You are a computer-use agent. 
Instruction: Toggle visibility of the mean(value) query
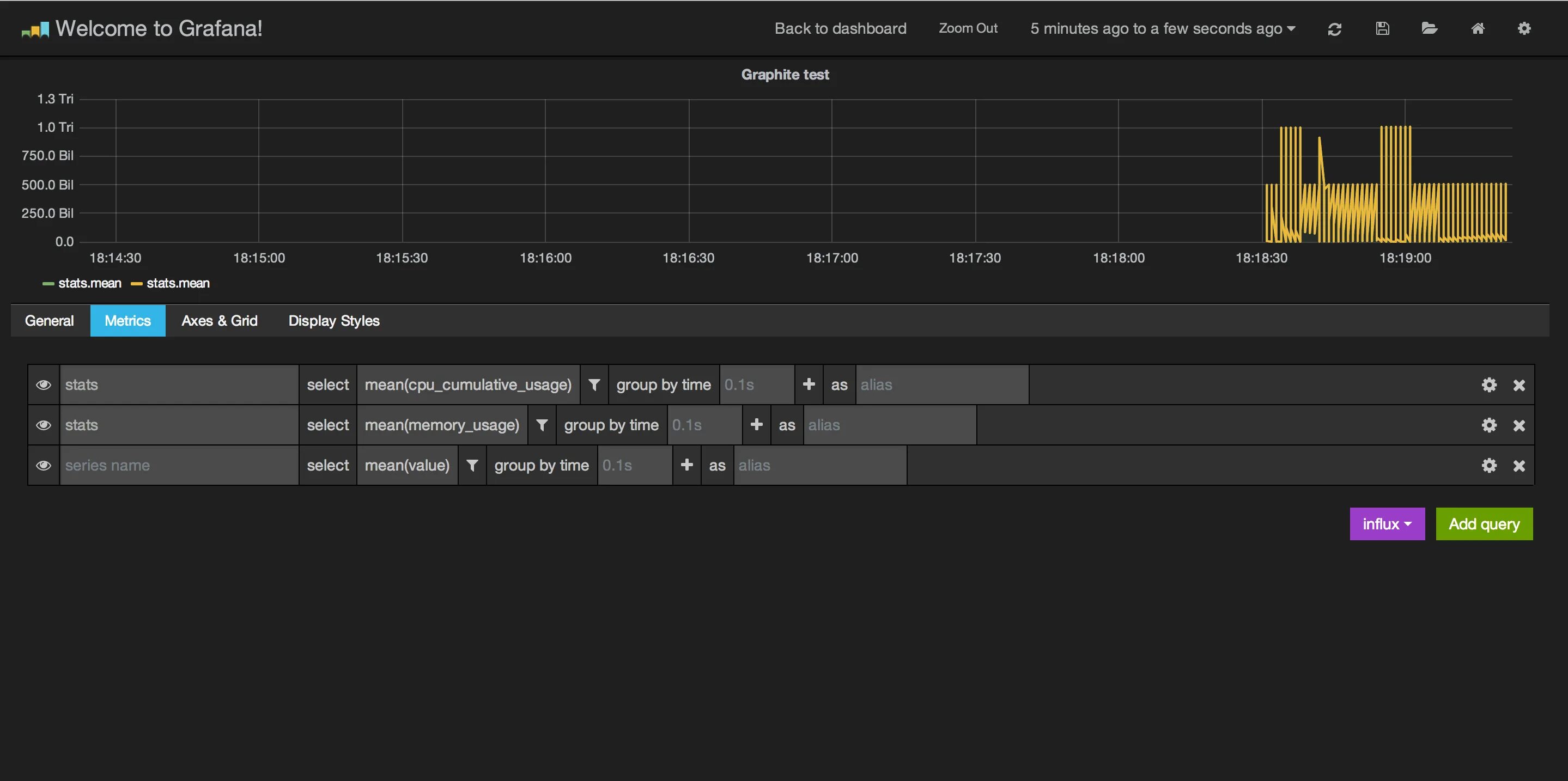(43, 465)
